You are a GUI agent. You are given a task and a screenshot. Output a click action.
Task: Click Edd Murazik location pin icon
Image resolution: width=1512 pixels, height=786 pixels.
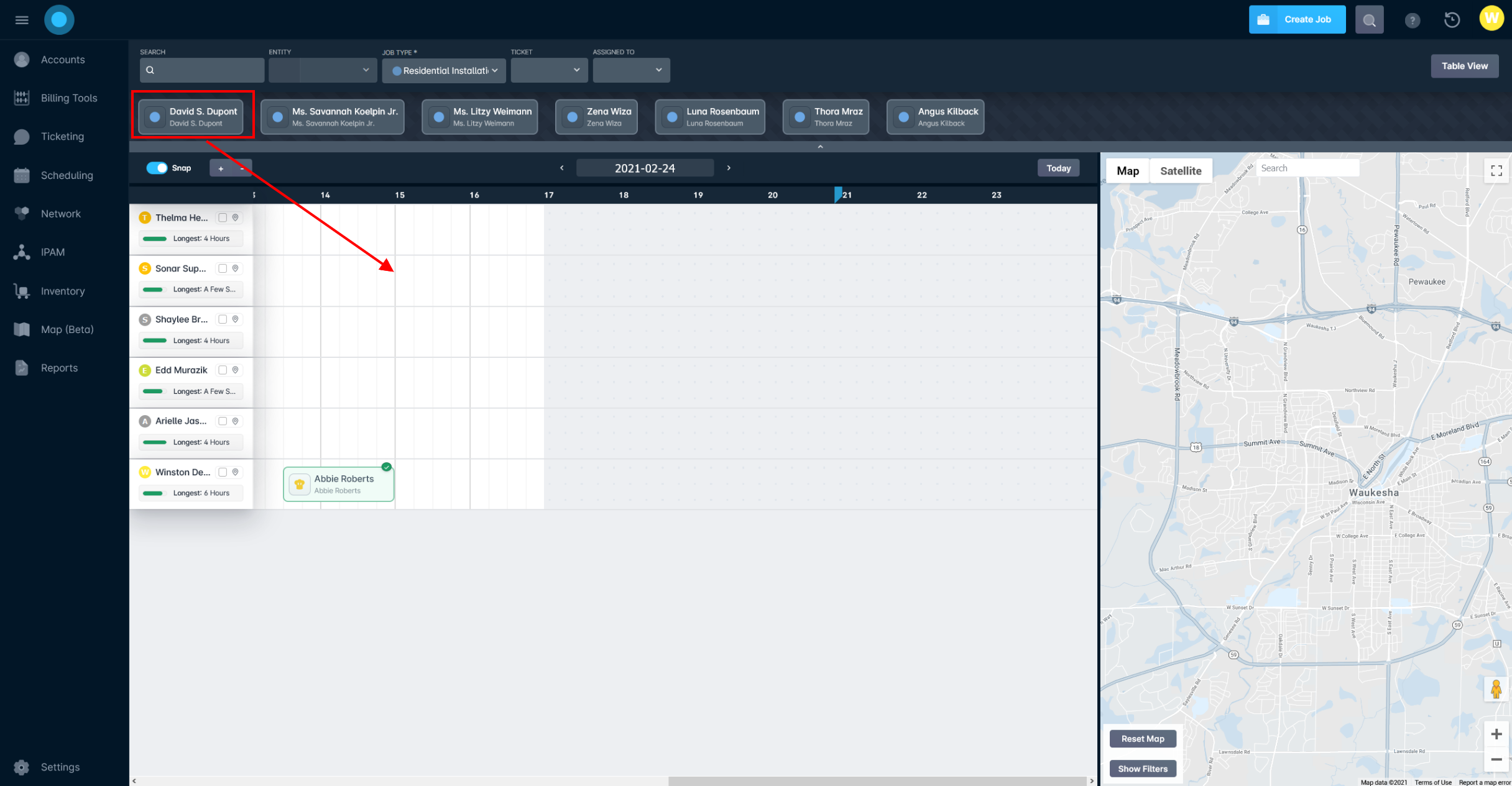coord(236,370)
